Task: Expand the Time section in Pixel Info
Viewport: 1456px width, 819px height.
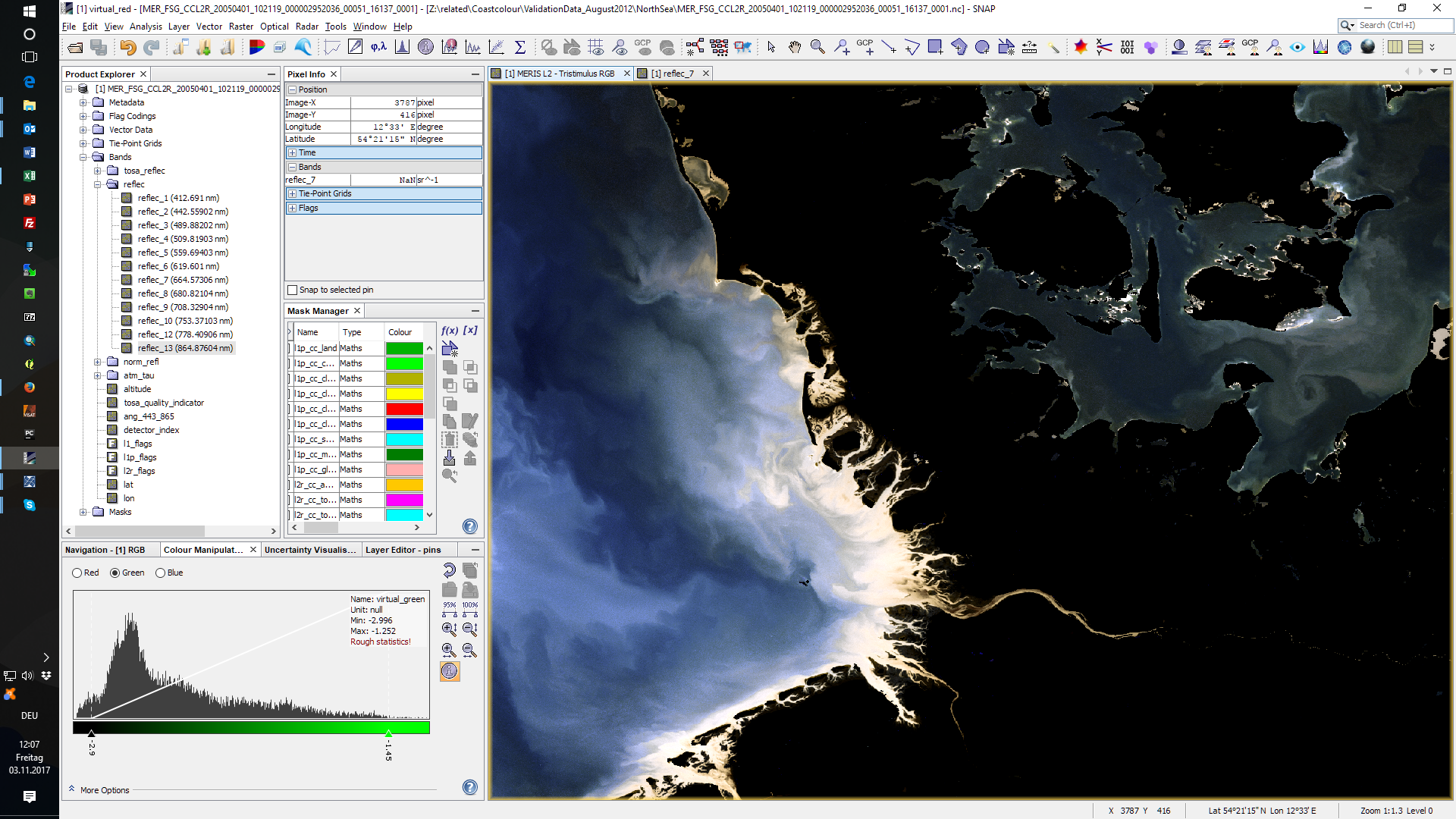Action: [x=293, y=152]
